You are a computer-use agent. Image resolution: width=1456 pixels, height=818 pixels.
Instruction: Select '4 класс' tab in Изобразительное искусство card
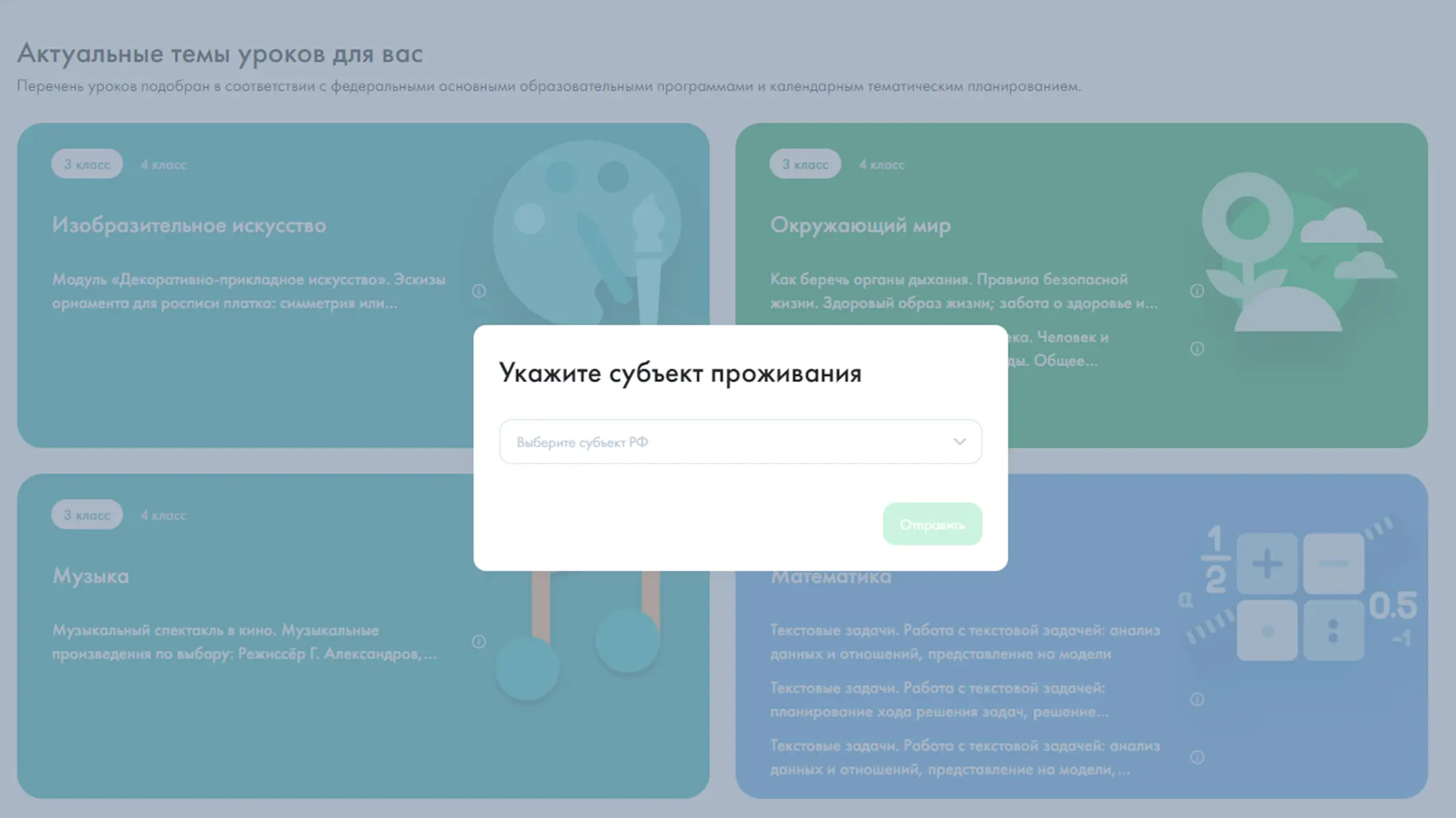tap(164, 164)
